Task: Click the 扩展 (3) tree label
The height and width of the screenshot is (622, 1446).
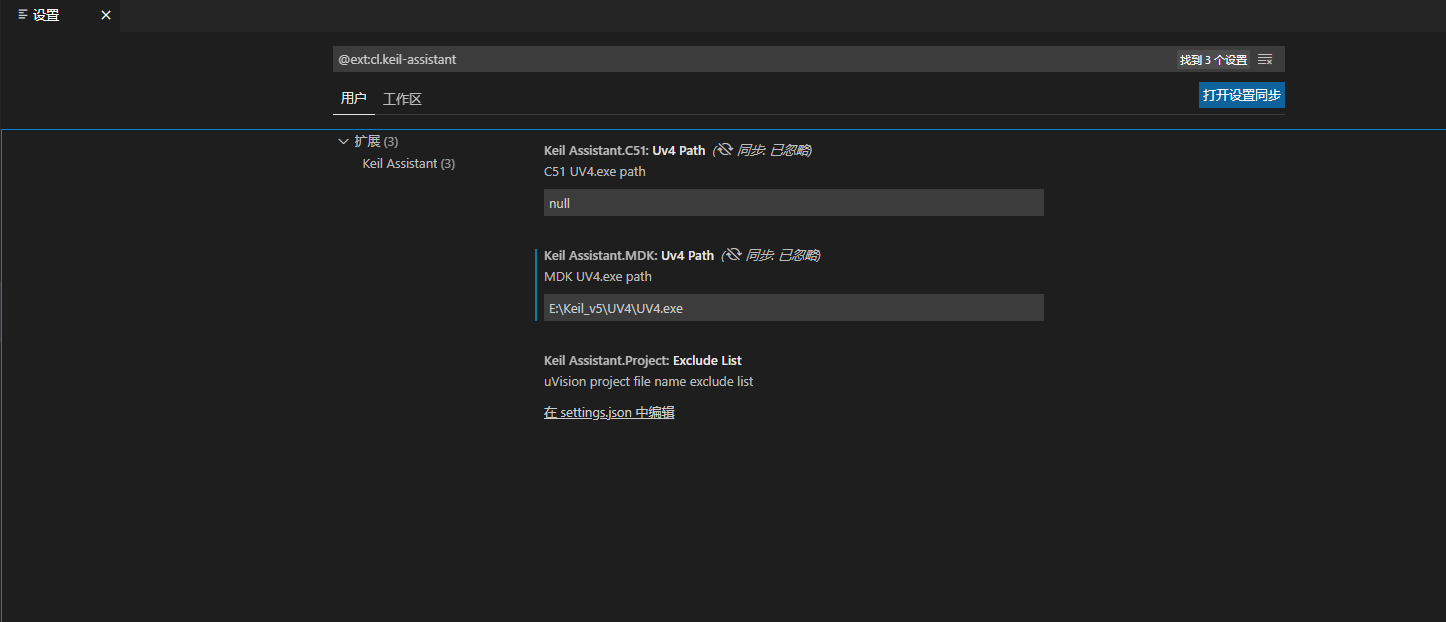Action: tap(377, 141)
